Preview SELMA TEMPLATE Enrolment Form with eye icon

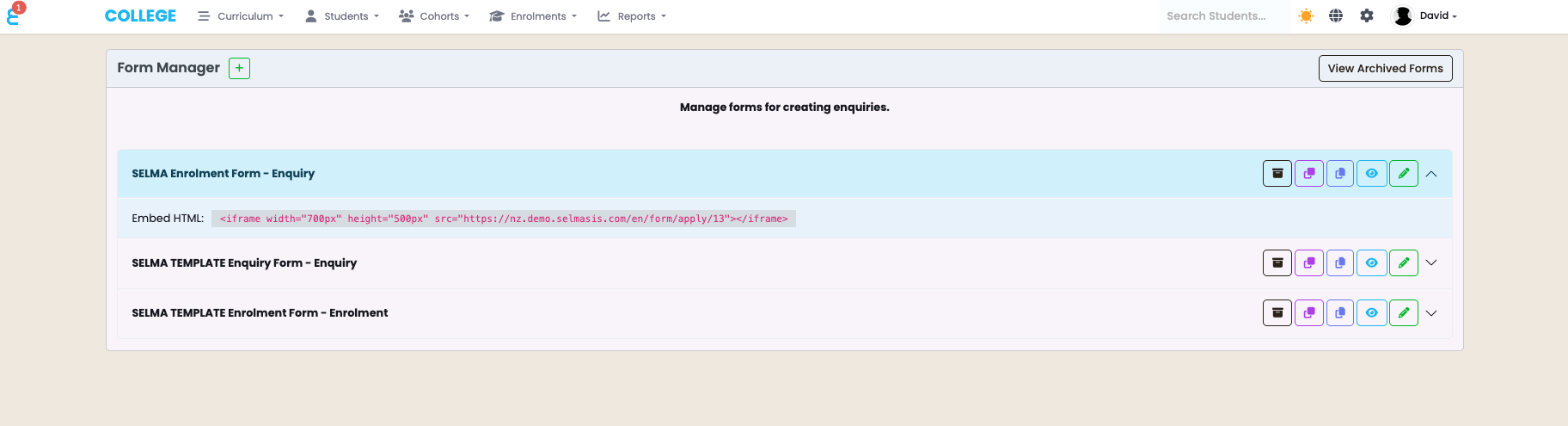(1372, 313)
